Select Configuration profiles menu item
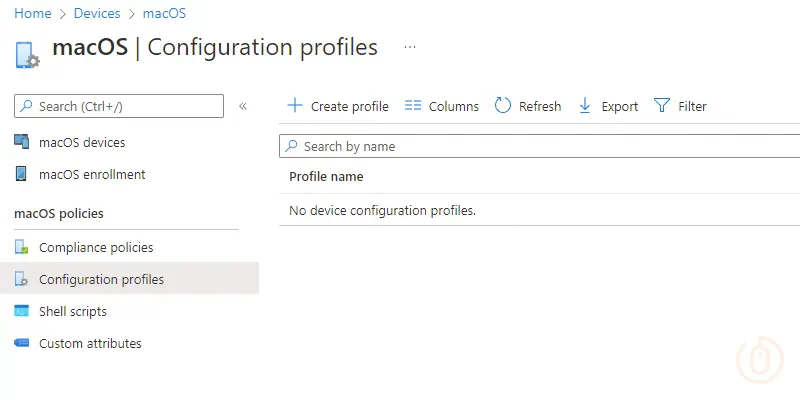Viewport: 800px width, 400px height. coord(101,279)
